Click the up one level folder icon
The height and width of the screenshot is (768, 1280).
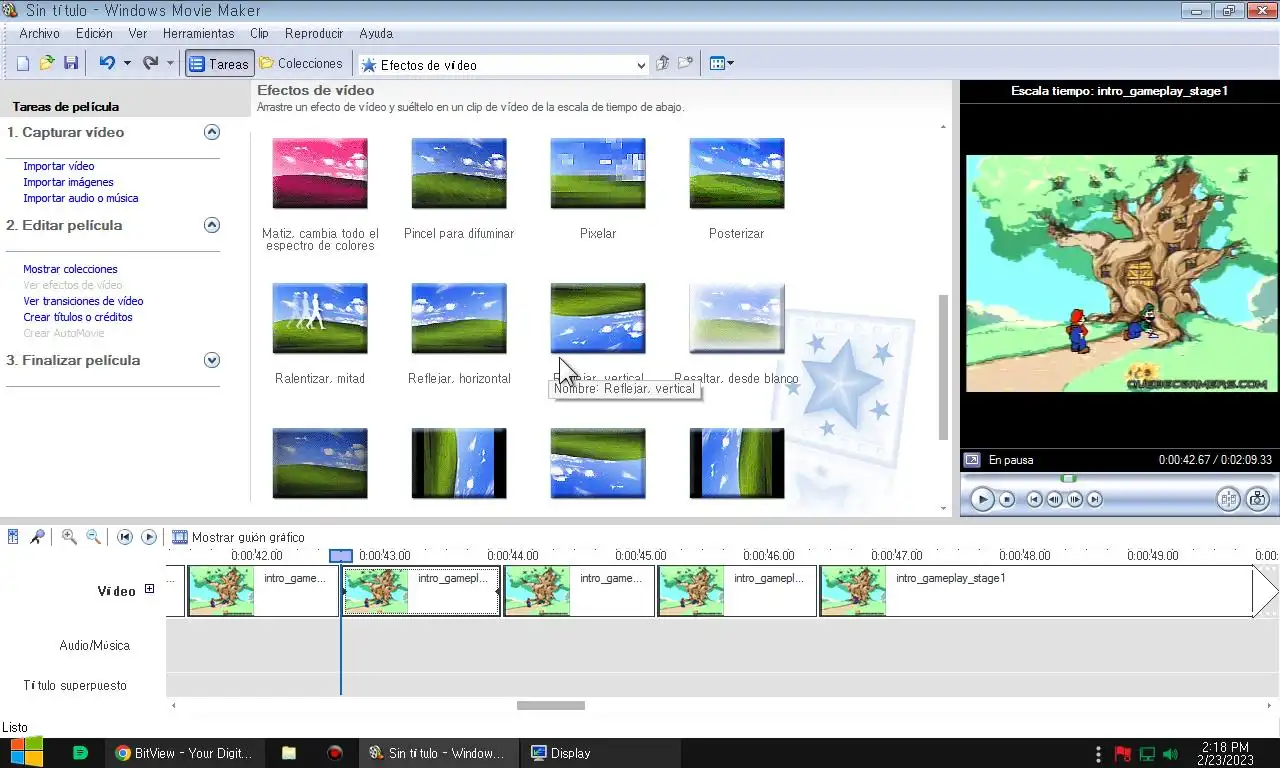point(662,63)
